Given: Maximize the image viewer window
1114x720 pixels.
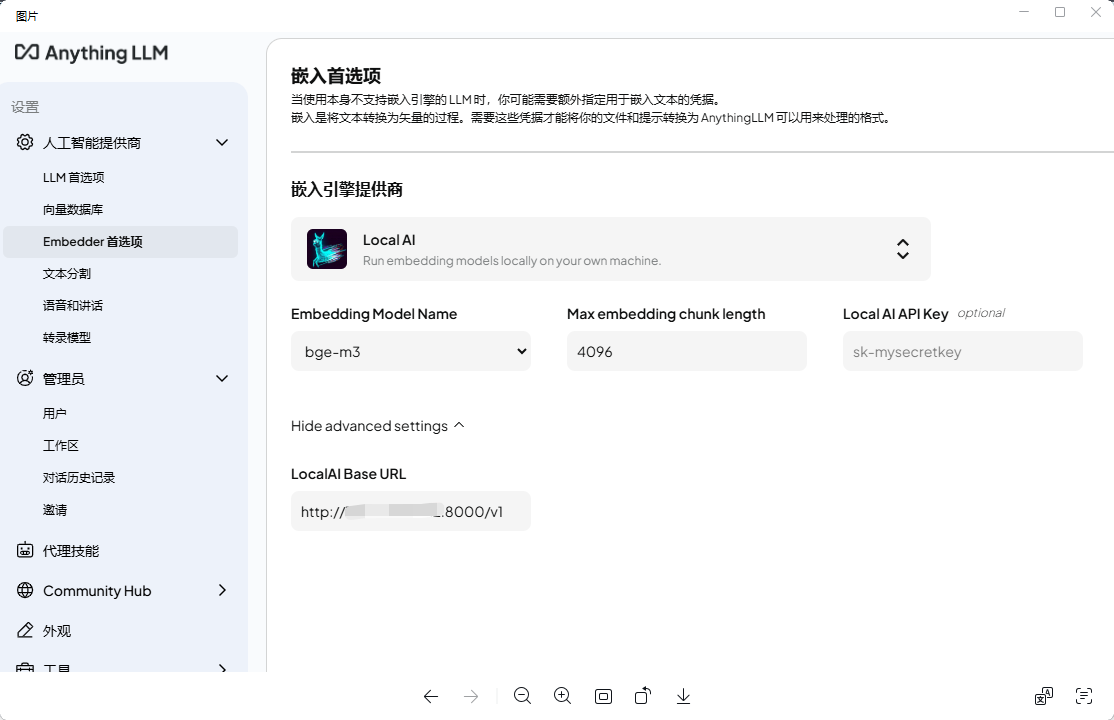Looking at the screenshot, I should (1060, 12).
